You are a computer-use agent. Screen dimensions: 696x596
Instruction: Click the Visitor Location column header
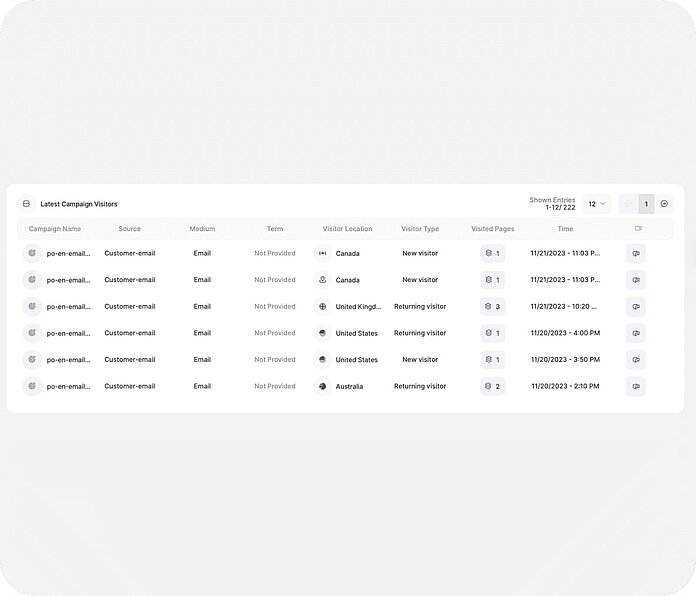(347, 229)
